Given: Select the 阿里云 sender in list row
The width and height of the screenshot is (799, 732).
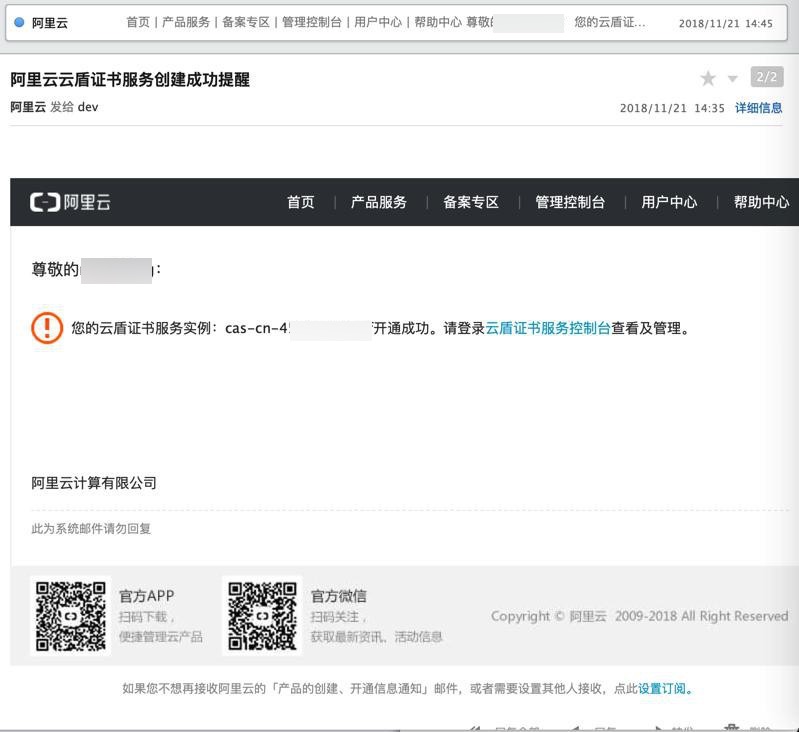Looking at the screenshot, I should (50, 23).
